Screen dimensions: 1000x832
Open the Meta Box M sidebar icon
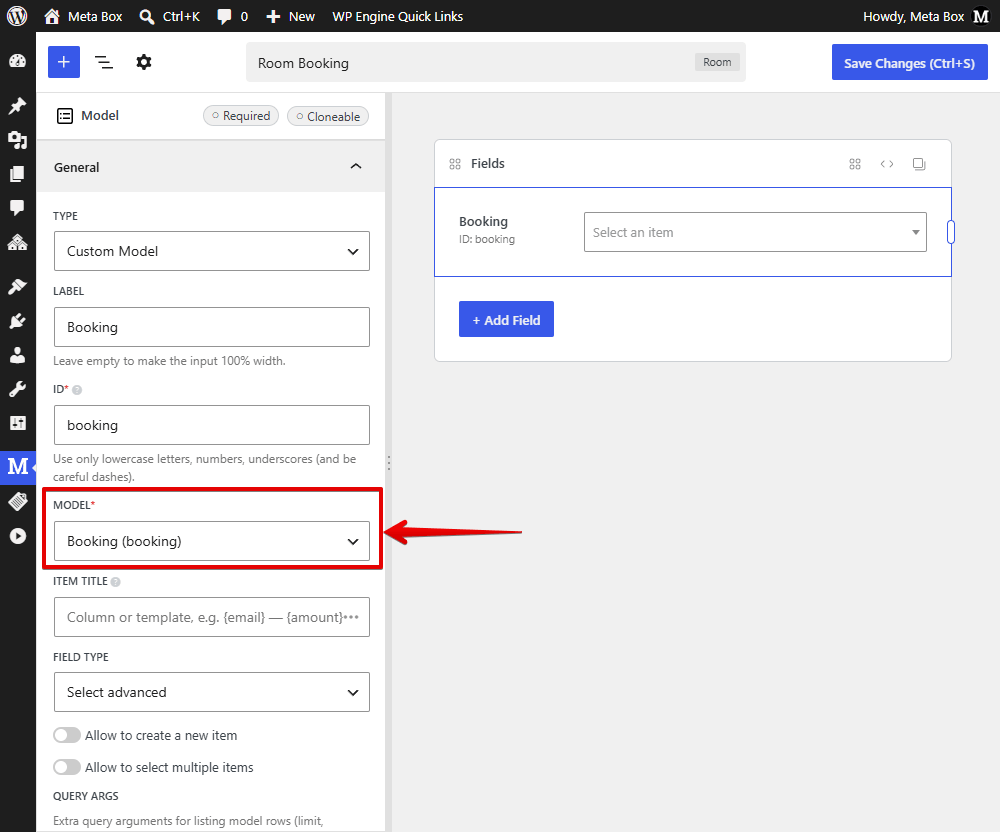tap(18, 467)
